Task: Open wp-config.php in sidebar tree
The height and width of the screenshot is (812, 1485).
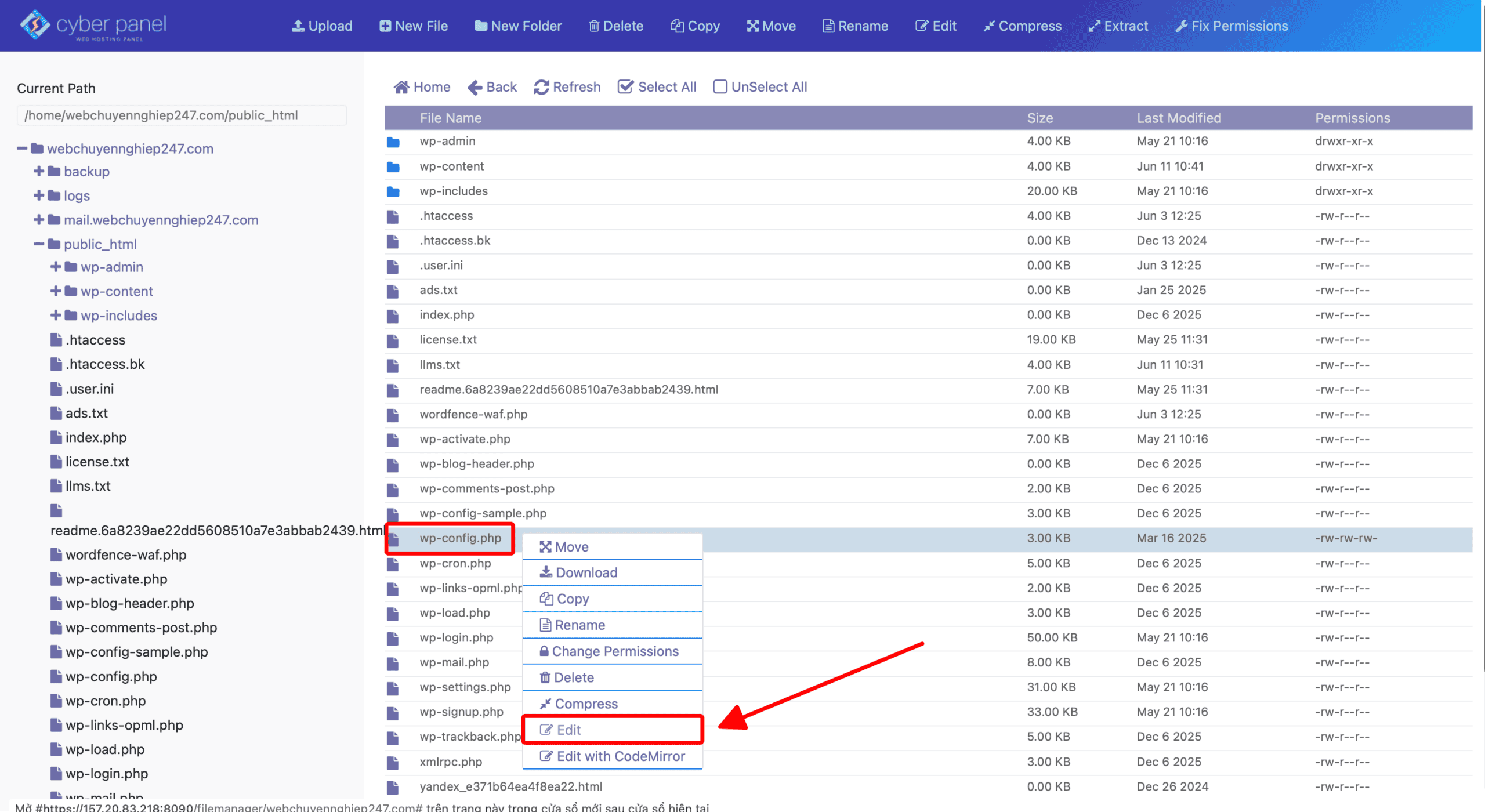Action: point(111,677)
